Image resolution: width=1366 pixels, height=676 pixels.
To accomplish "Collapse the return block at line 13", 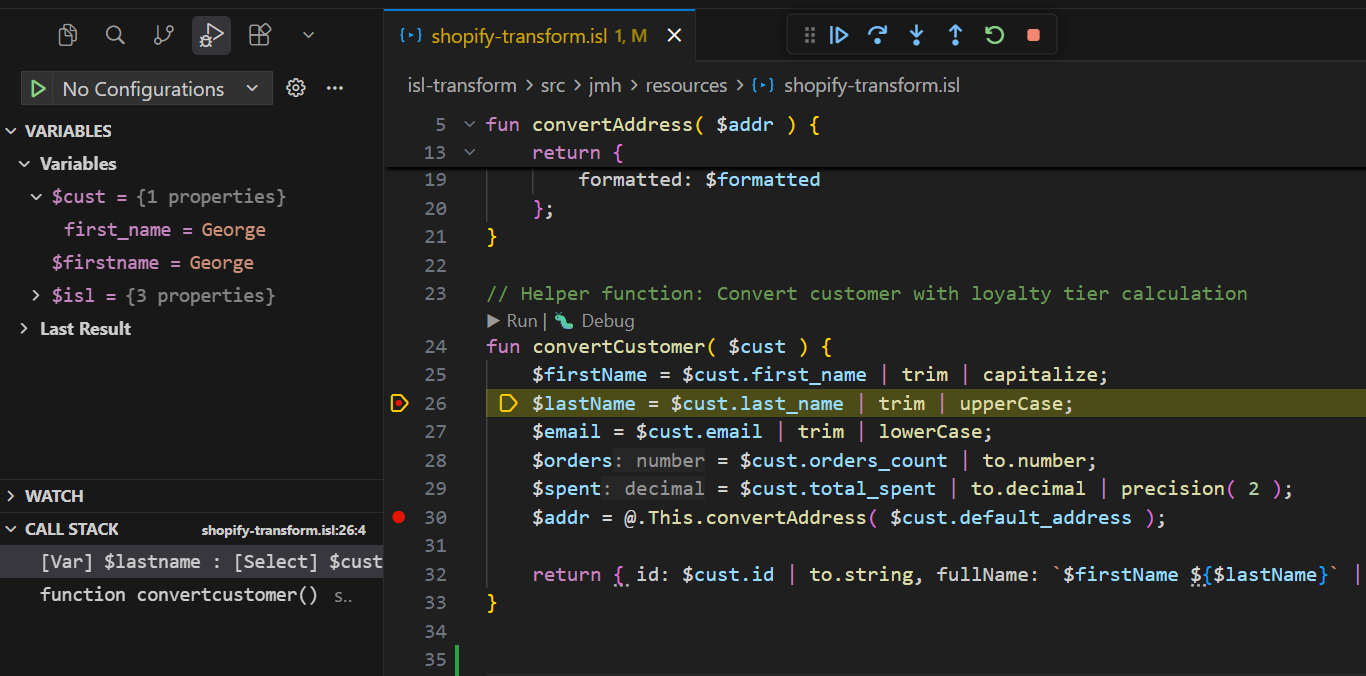I will tap(469, 152).
